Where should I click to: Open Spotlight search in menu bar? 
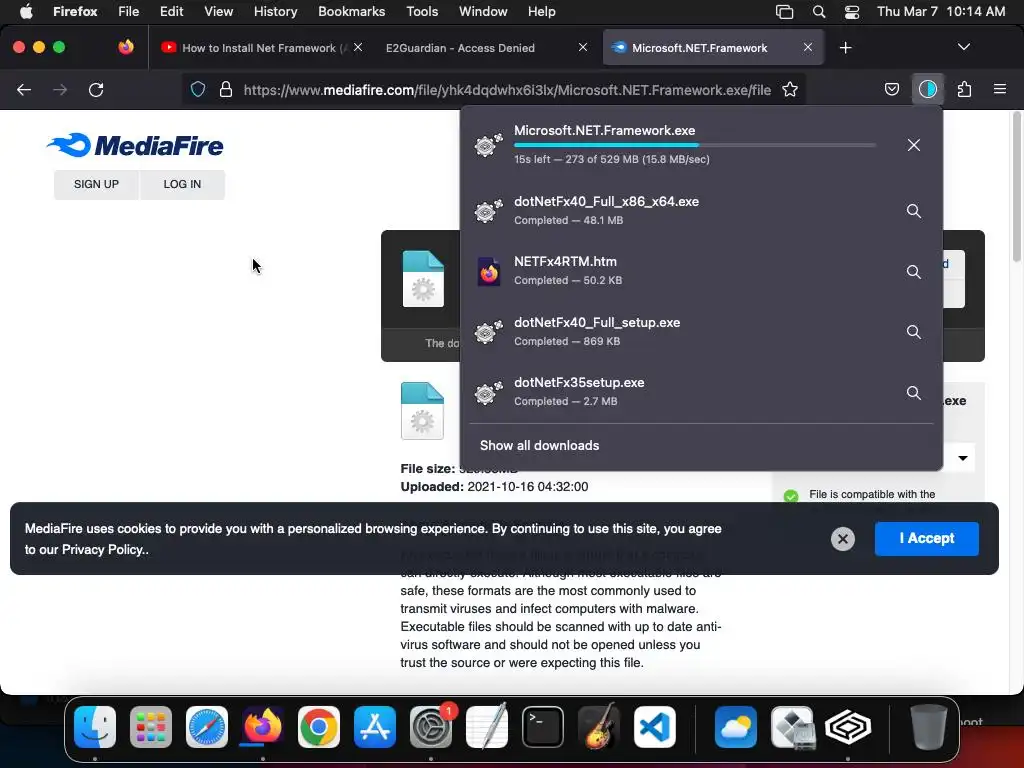click(x=819, y=12)
